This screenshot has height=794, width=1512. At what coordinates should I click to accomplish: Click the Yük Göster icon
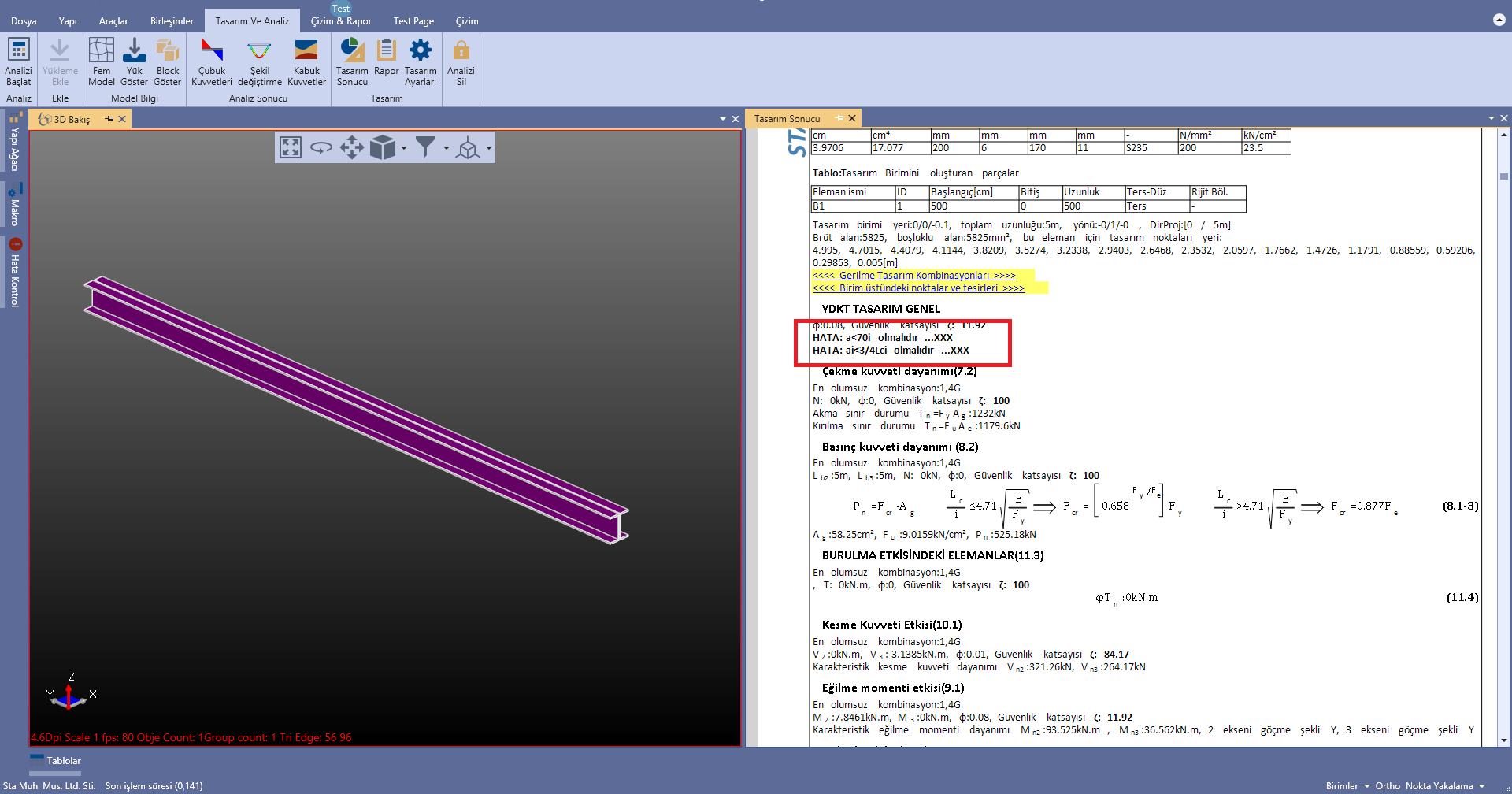[134, 61]
